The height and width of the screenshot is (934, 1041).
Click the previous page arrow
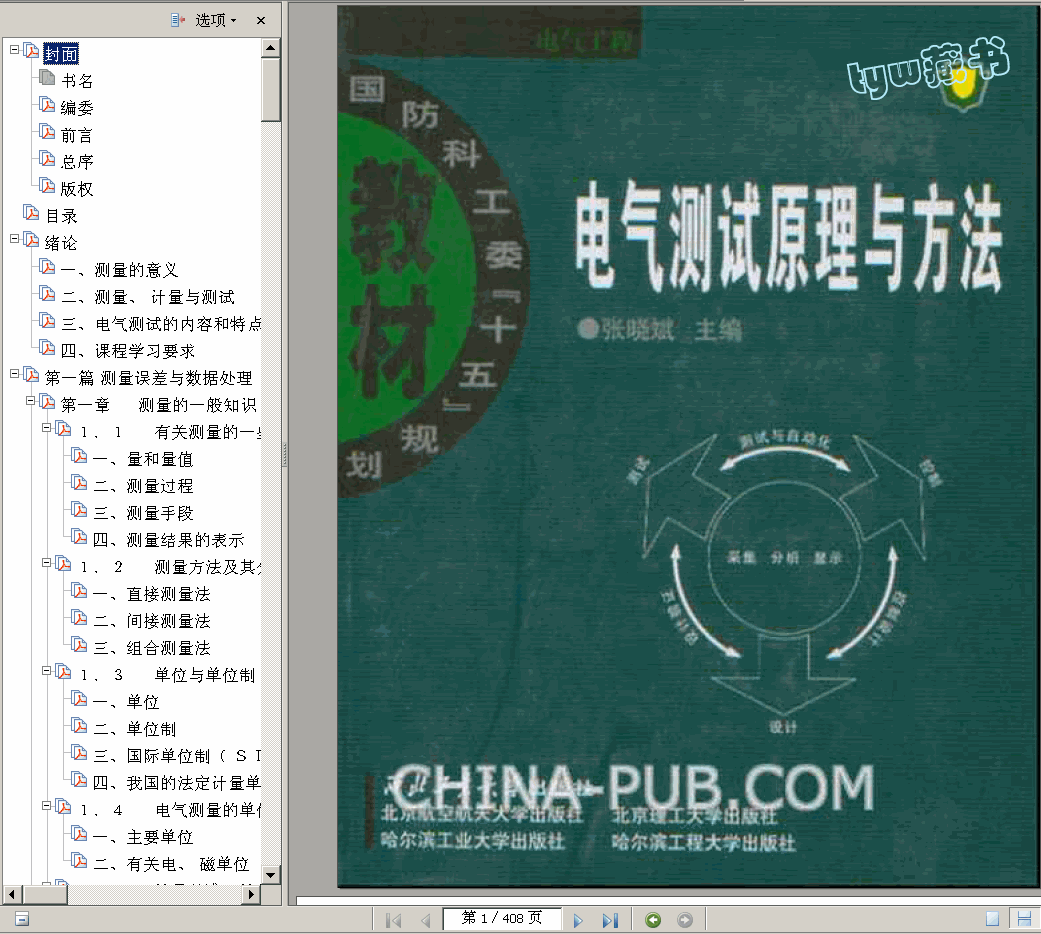point(425,920)
